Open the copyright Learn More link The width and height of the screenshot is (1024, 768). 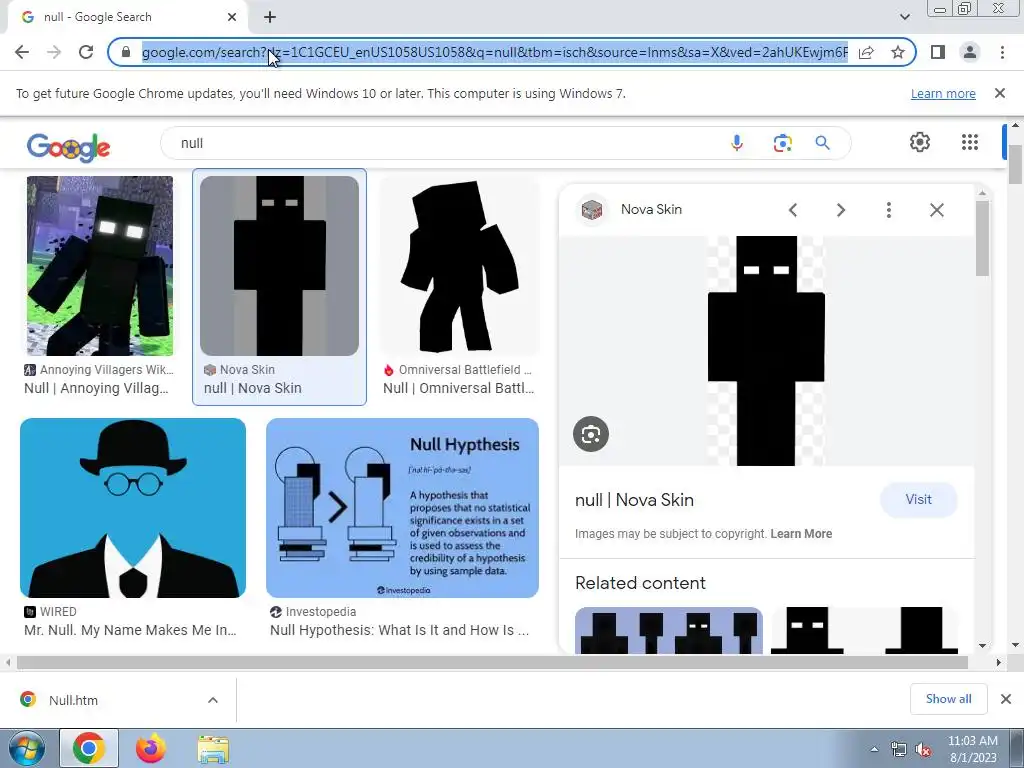tap(801, 534)
